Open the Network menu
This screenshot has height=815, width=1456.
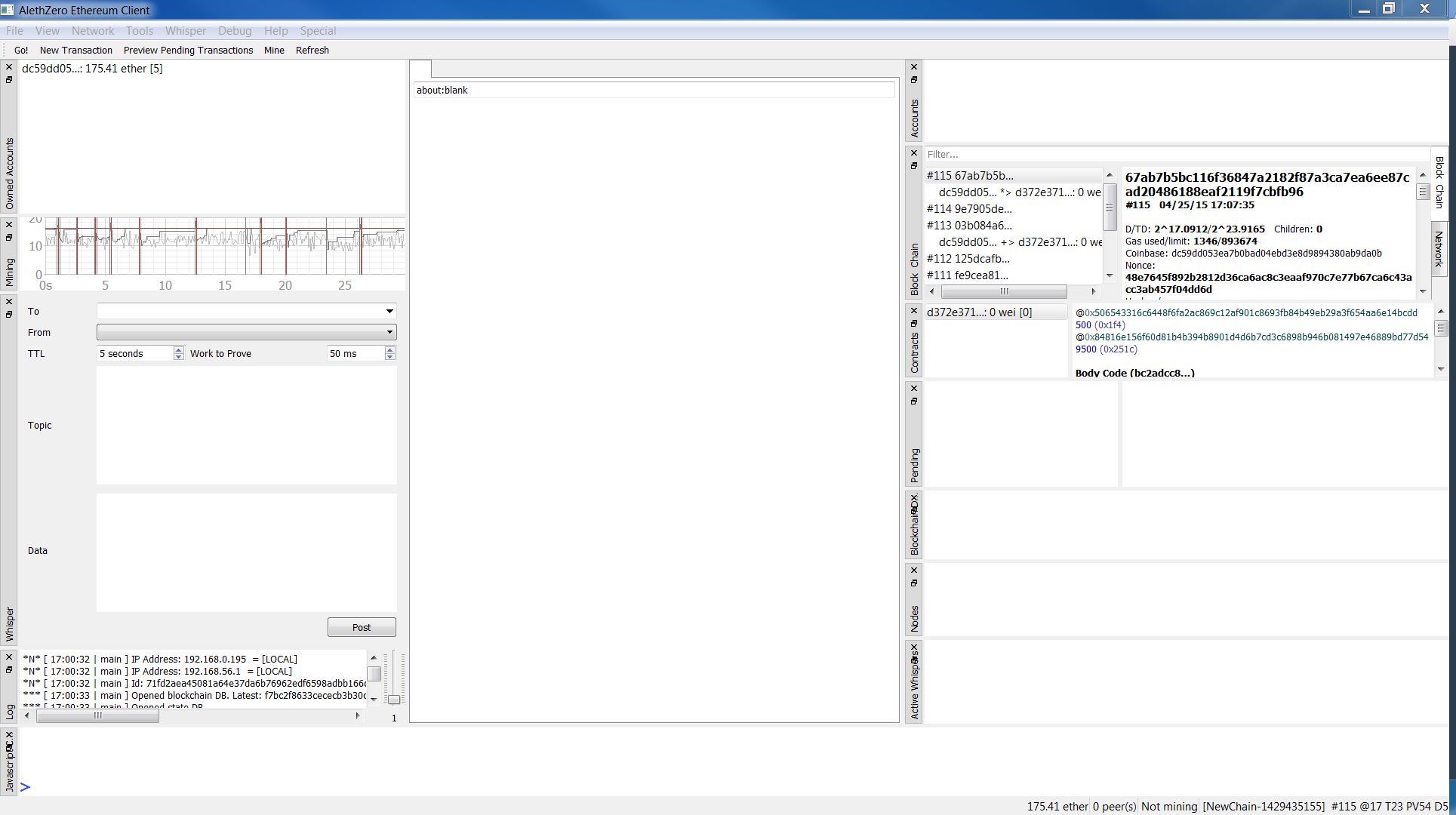click(93, 31)
